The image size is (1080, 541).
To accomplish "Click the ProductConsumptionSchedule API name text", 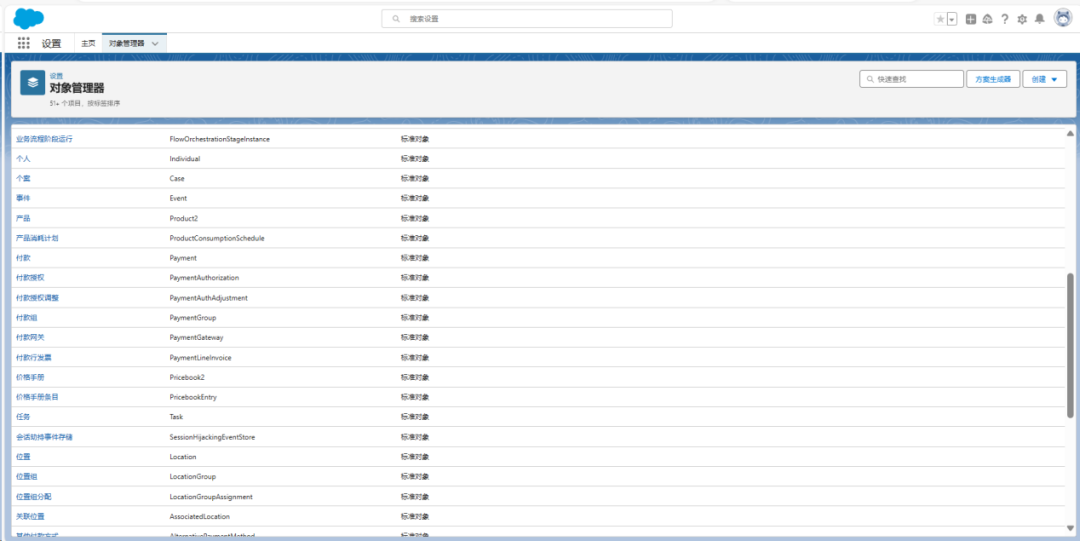I will pos(217,238).
